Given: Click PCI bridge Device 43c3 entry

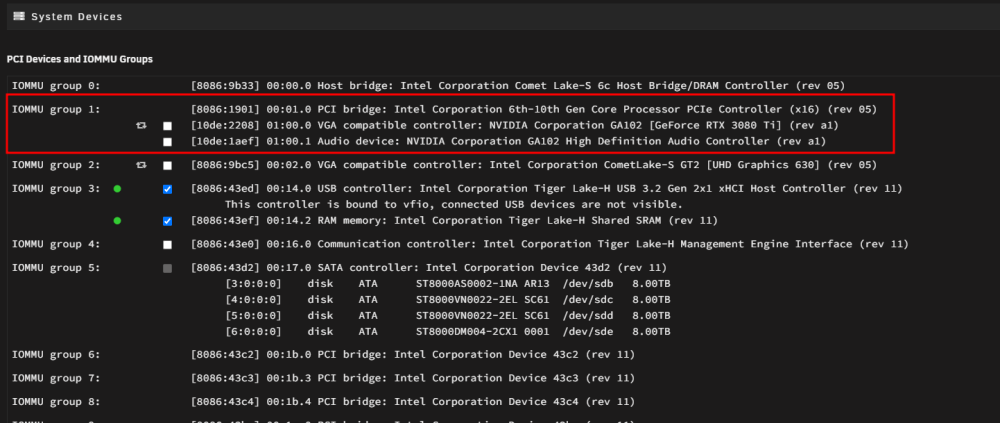Looking at the screenshot, I should click(413, 378).
